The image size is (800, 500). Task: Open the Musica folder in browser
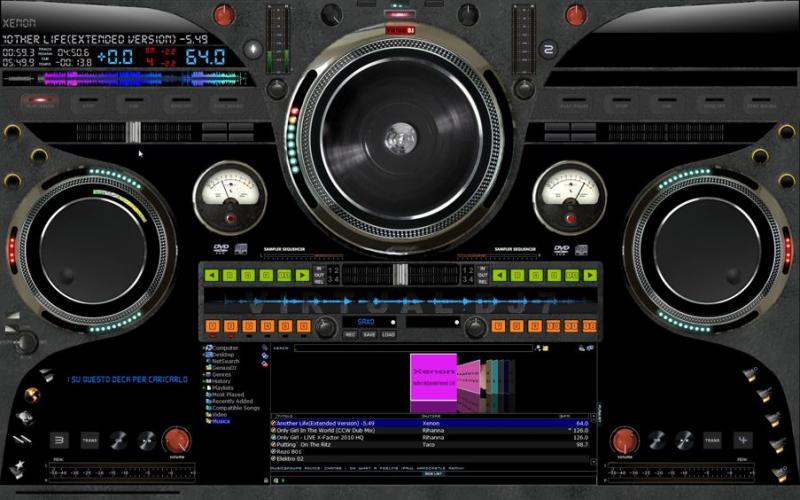(222, 420)
